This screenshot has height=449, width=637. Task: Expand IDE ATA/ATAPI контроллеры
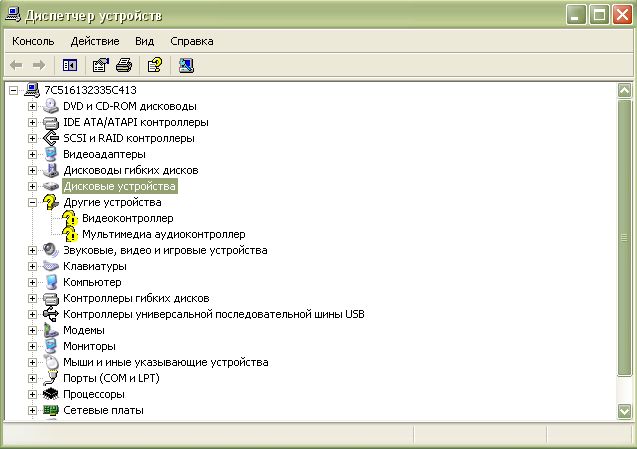32,122
